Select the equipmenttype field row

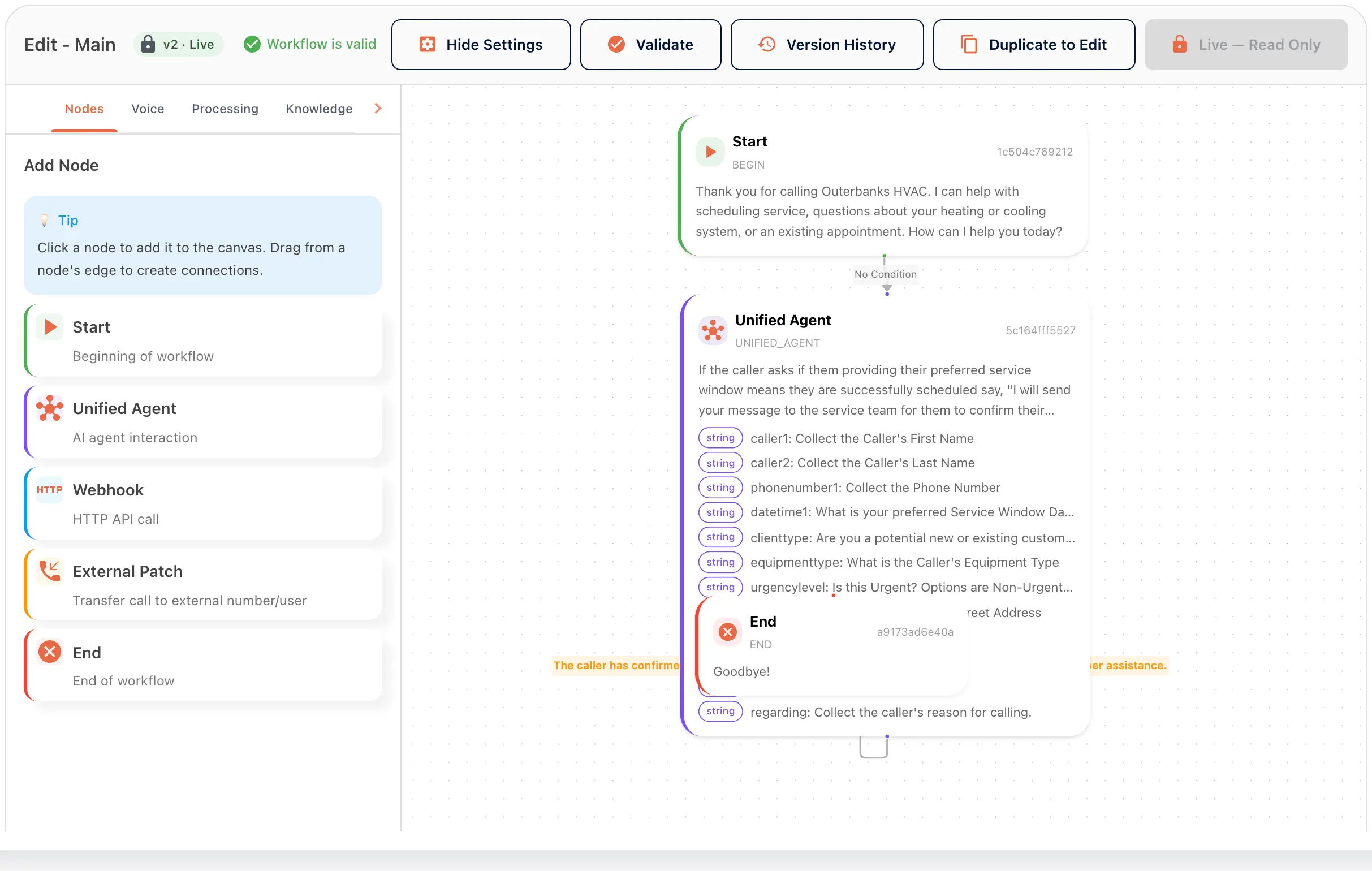coord(887,562)
